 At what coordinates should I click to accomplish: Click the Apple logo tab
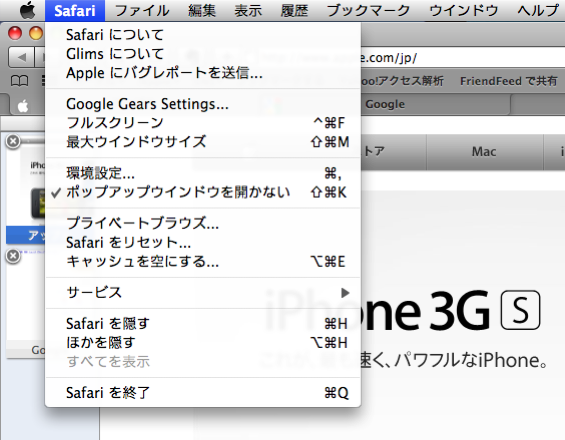click(23, 106)
